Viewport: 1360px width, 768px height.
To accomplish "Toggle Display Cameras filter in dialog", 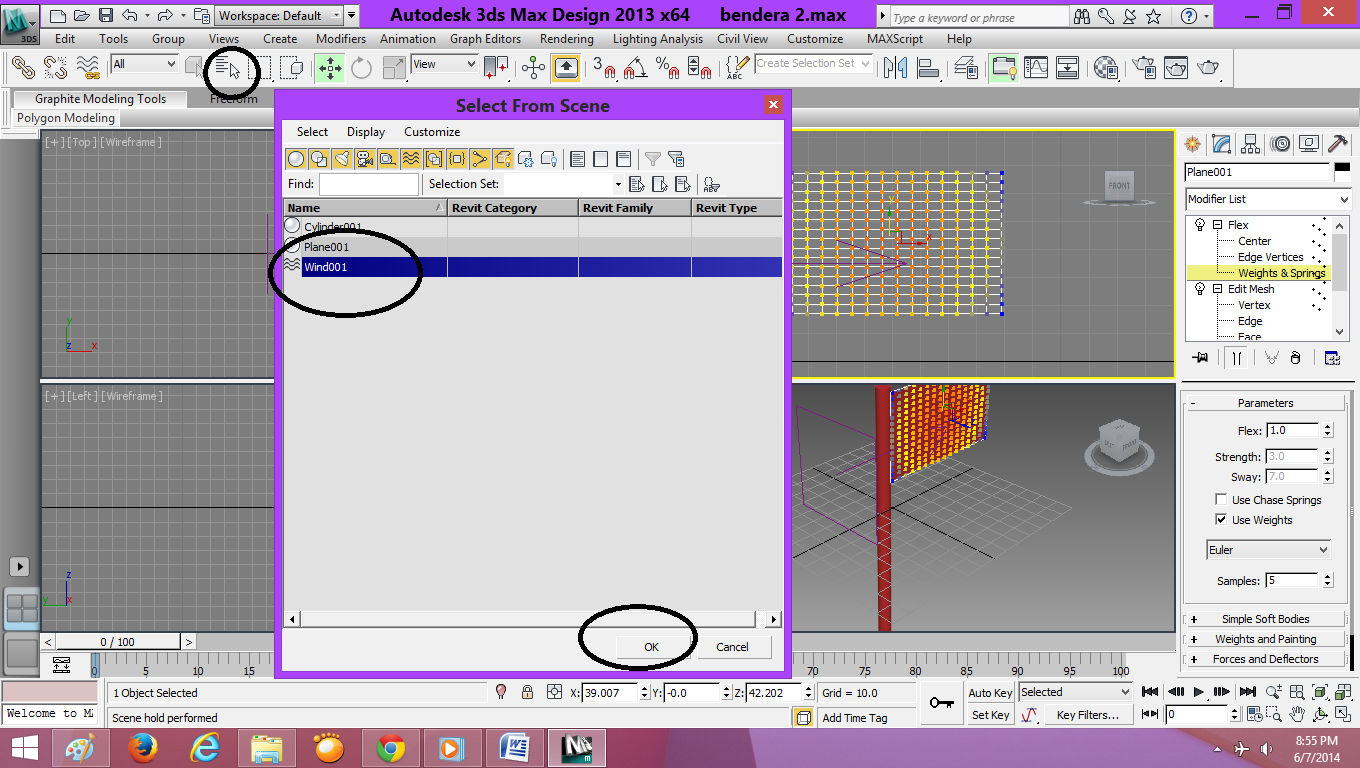I will coord(365,158).
